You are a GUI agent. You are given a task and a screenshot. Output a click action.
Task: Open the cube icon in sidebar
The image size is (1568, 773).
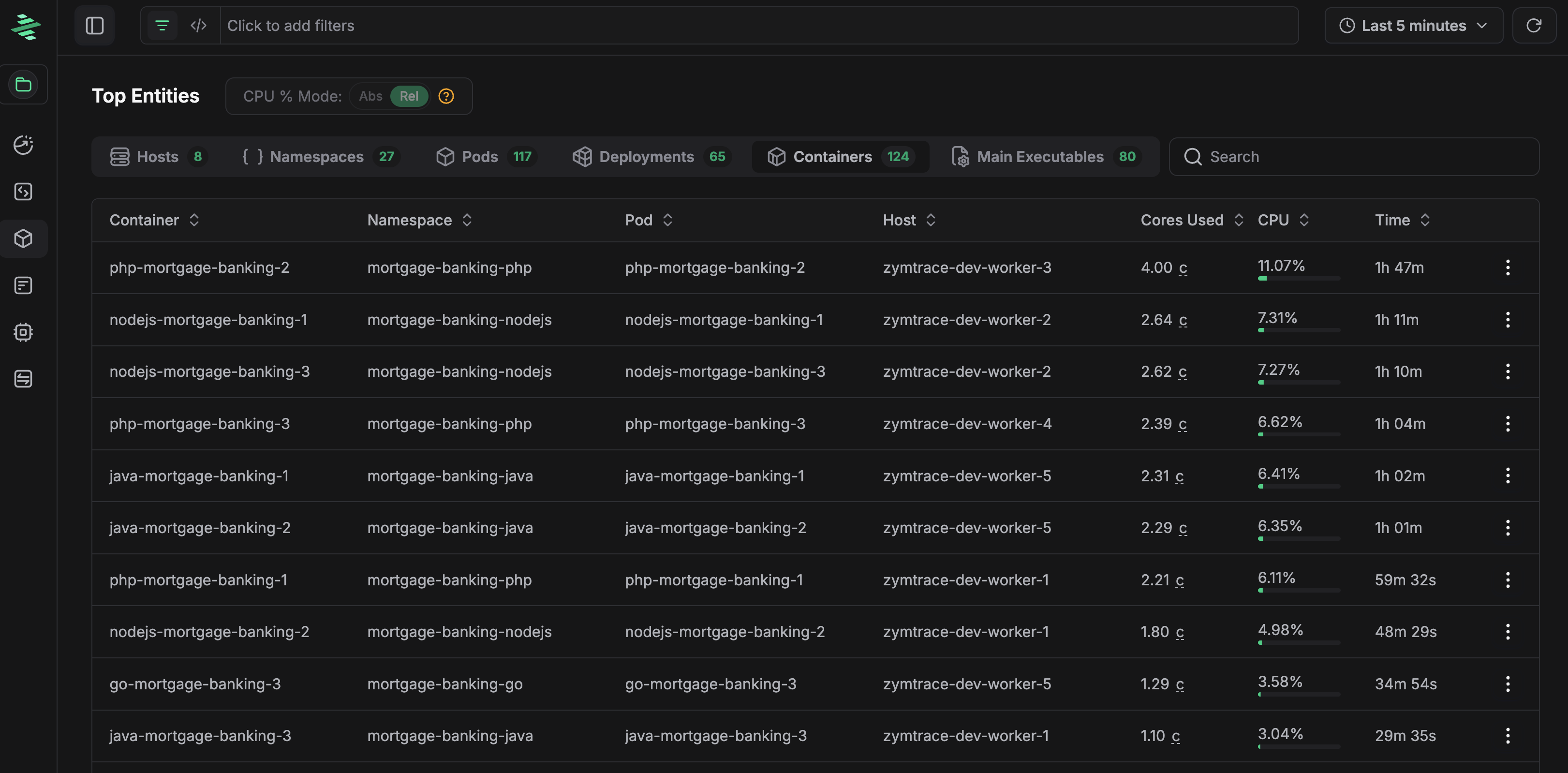(24, 238)
